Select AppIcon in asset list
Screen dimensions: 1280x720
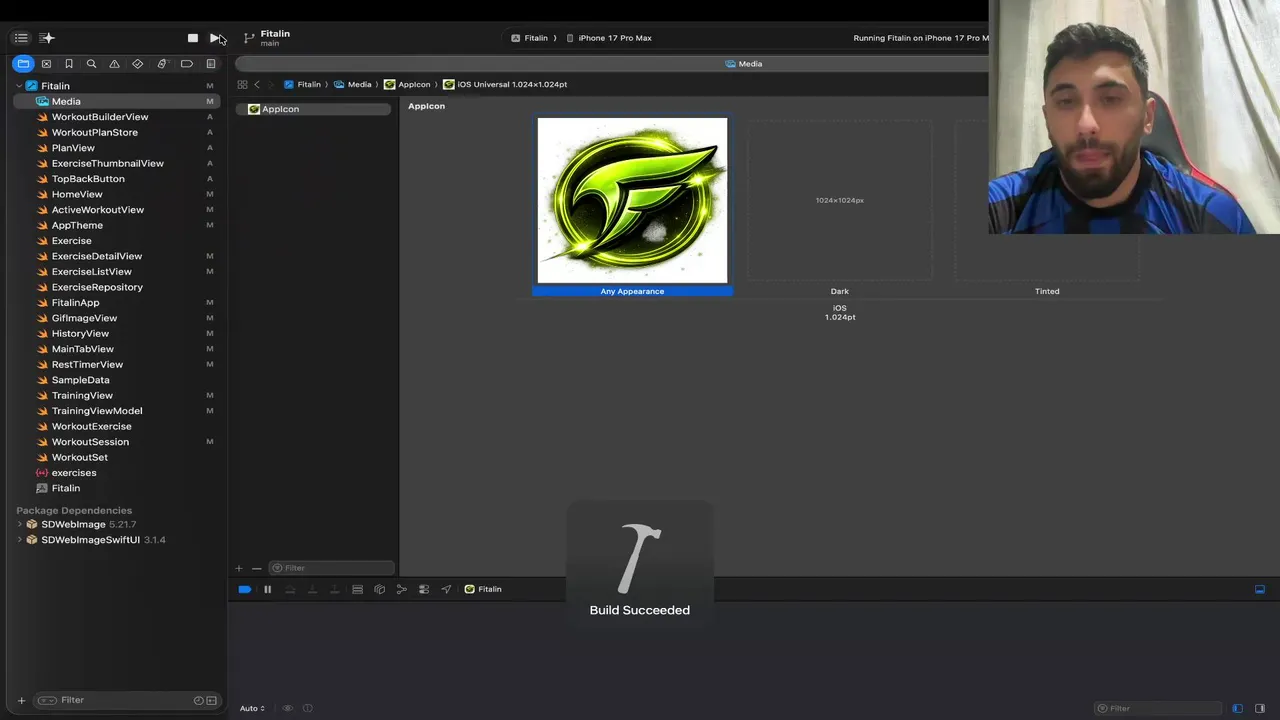[314, 109]
